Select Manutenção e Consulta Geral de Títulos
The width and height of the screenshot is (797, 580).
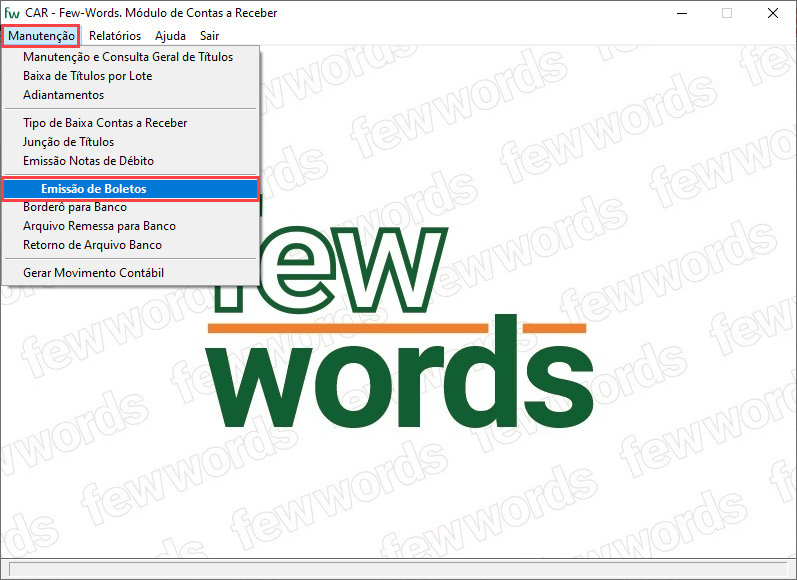click(x=131, y=57)
